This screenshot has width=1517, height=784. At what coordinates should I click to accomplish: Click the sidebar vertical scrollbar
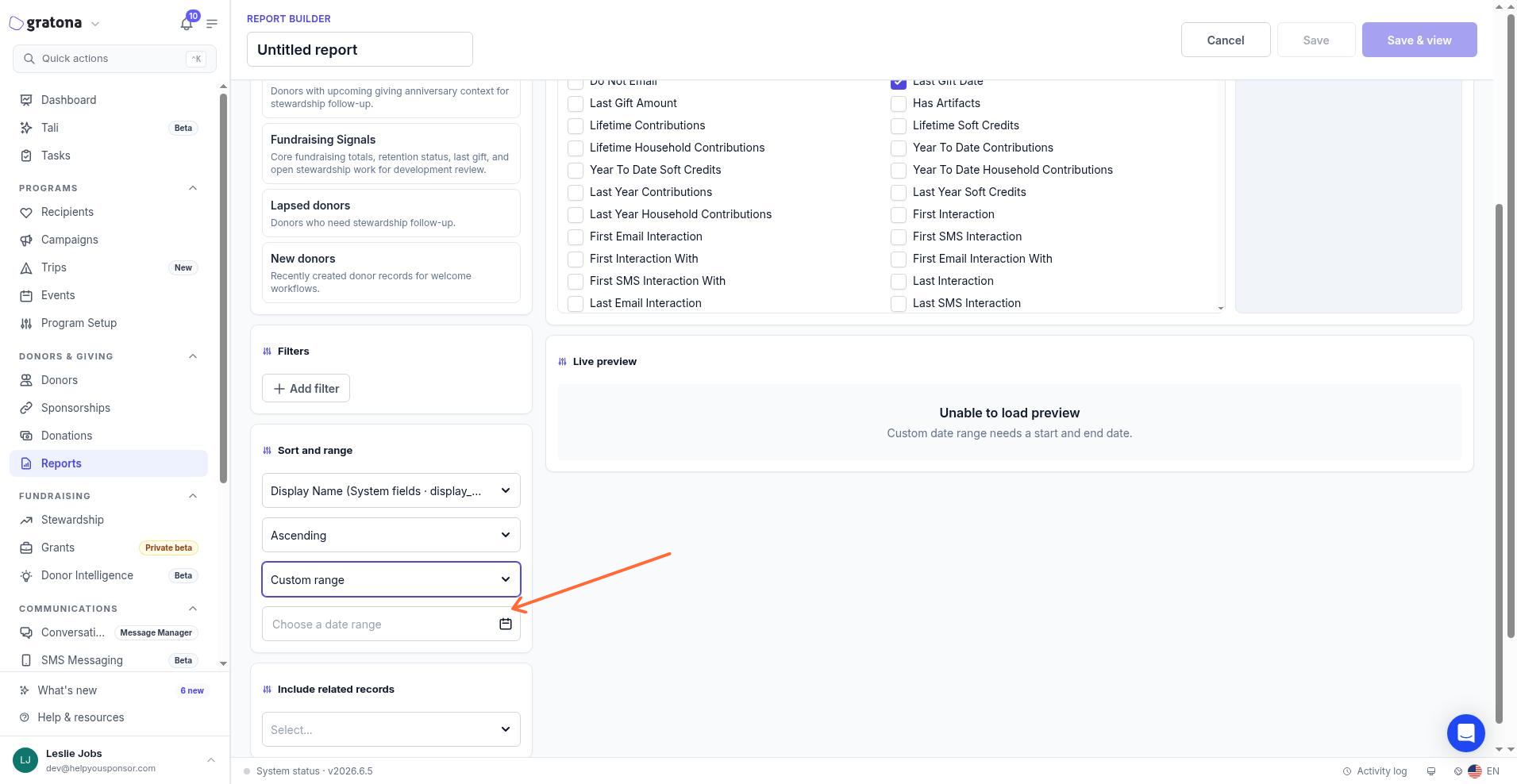[223, 287]
